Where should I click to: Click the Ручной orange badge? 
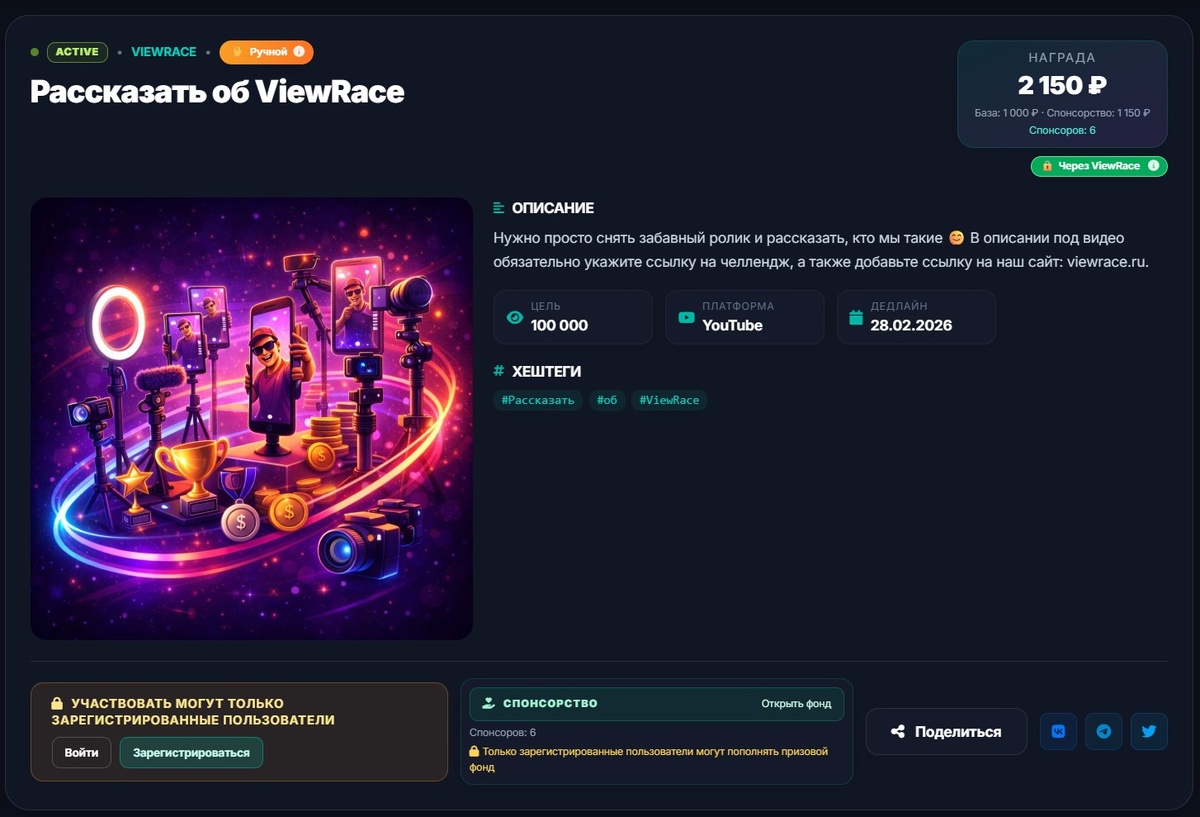point(266,52)
